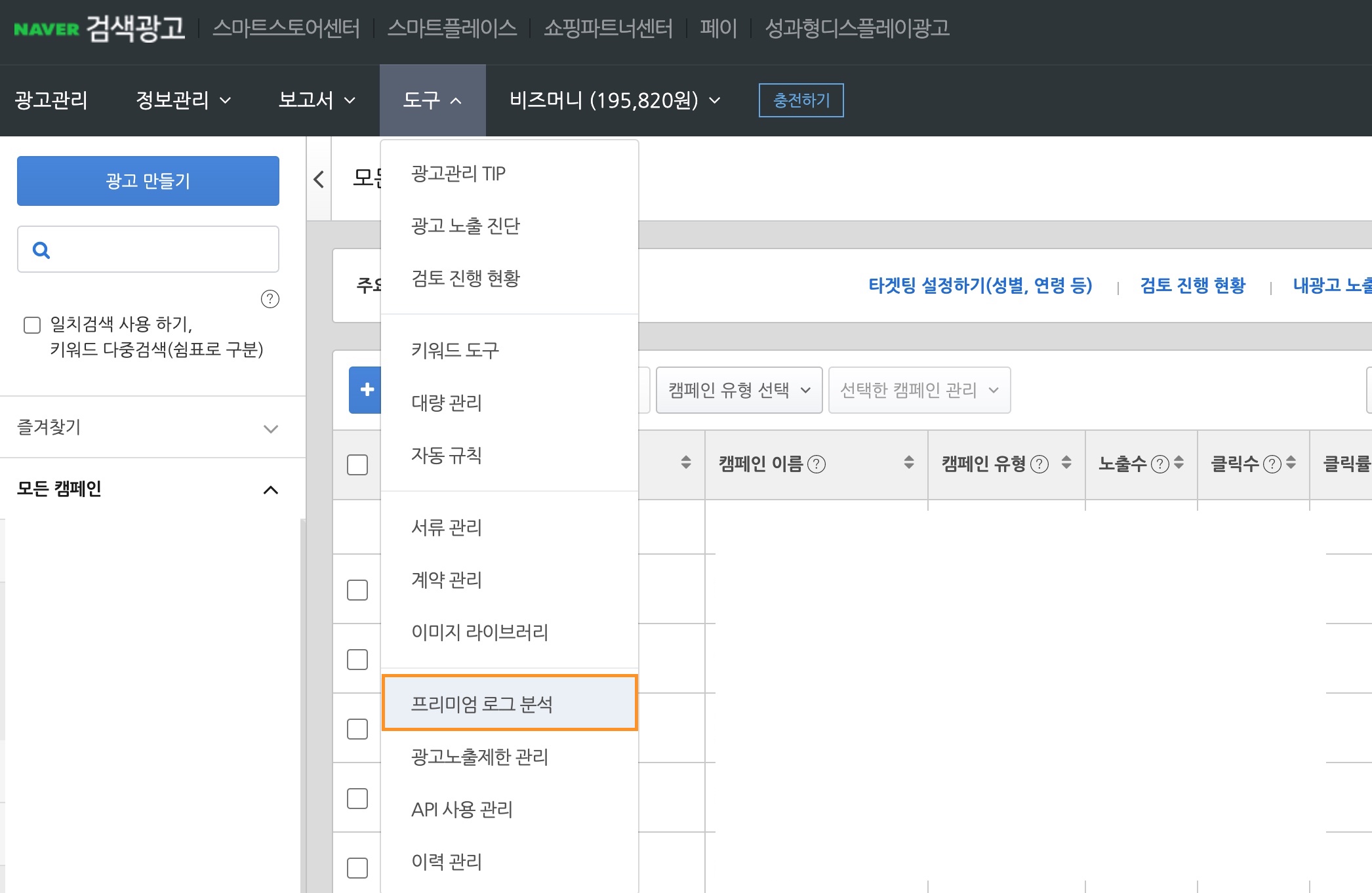
Task: Click the magnifier icon in the sidebar search box
Action: pos(42,249)
